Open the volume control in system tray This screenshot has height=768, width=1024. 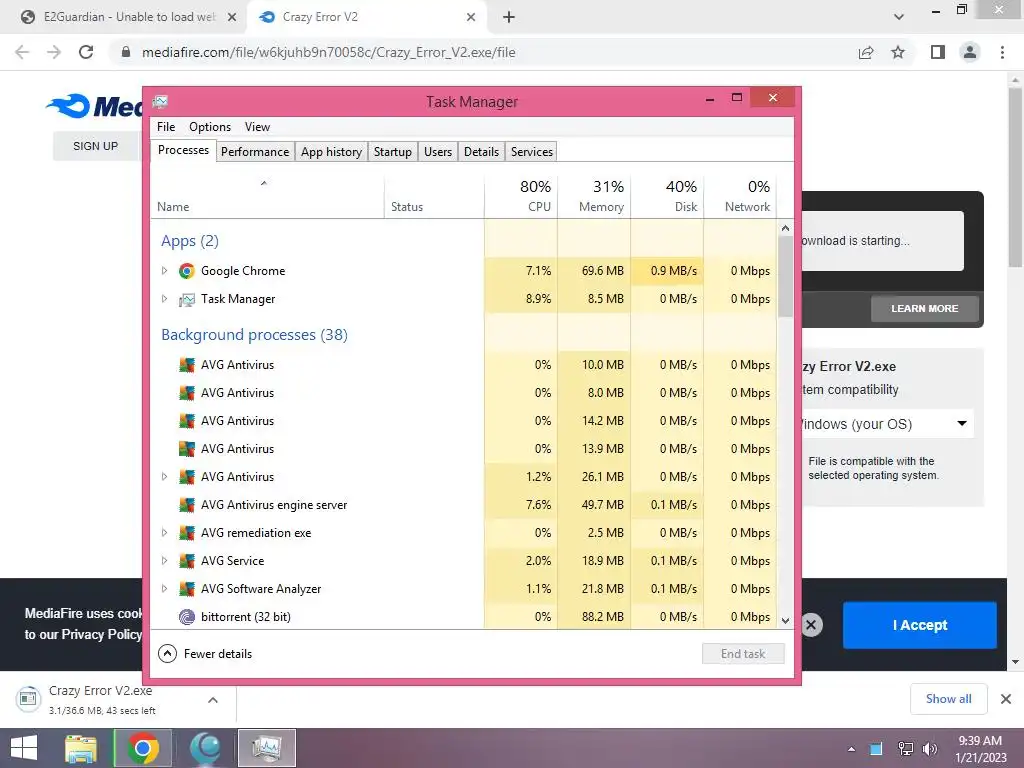tap(929, 749)
